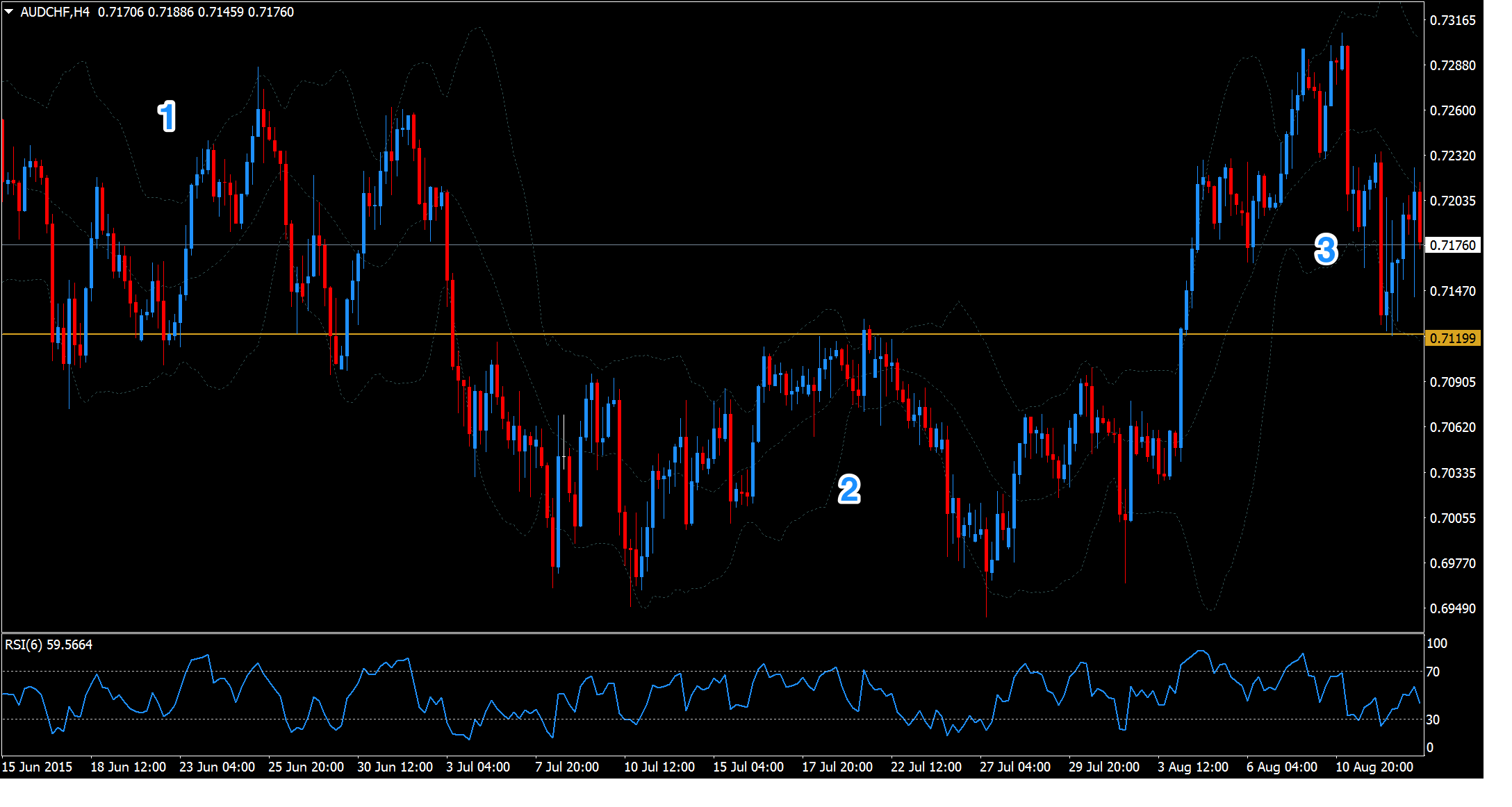This screenshot has width=1512, height=807.
Task: Click the white 0.71760 current price tag
Action: click(1452, 245)
